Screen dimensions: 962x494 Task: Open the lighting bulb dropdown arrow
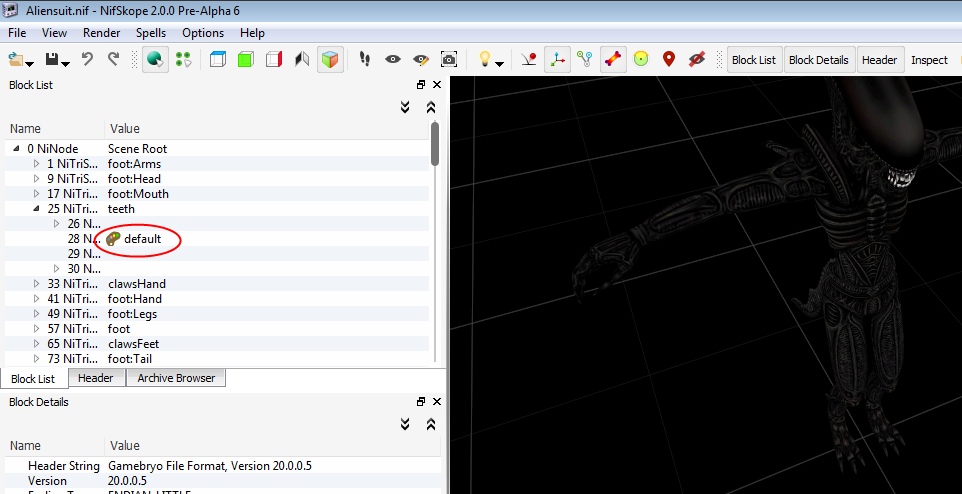tap(499, 63)
